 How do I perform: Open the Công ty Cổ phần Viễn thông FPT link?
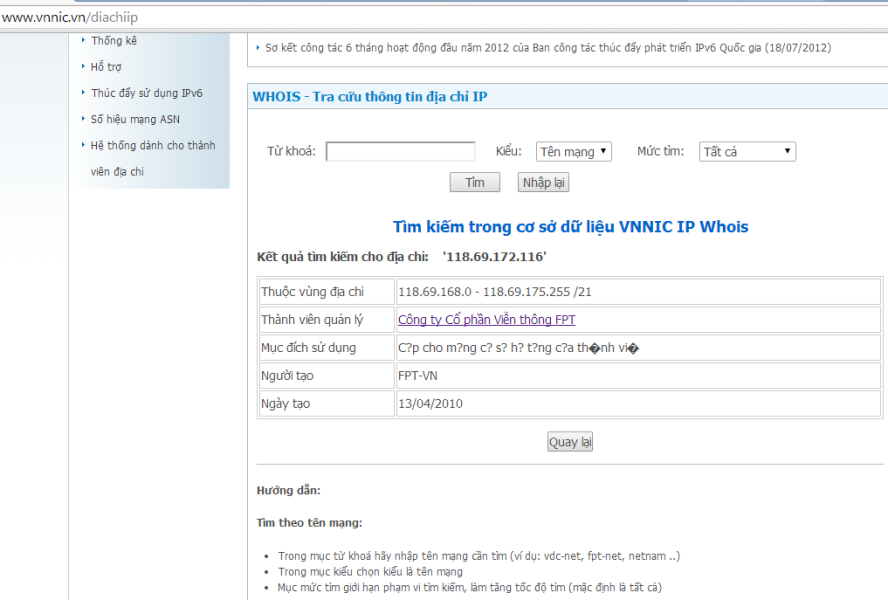pyautogui.click(x=486, y=320)
